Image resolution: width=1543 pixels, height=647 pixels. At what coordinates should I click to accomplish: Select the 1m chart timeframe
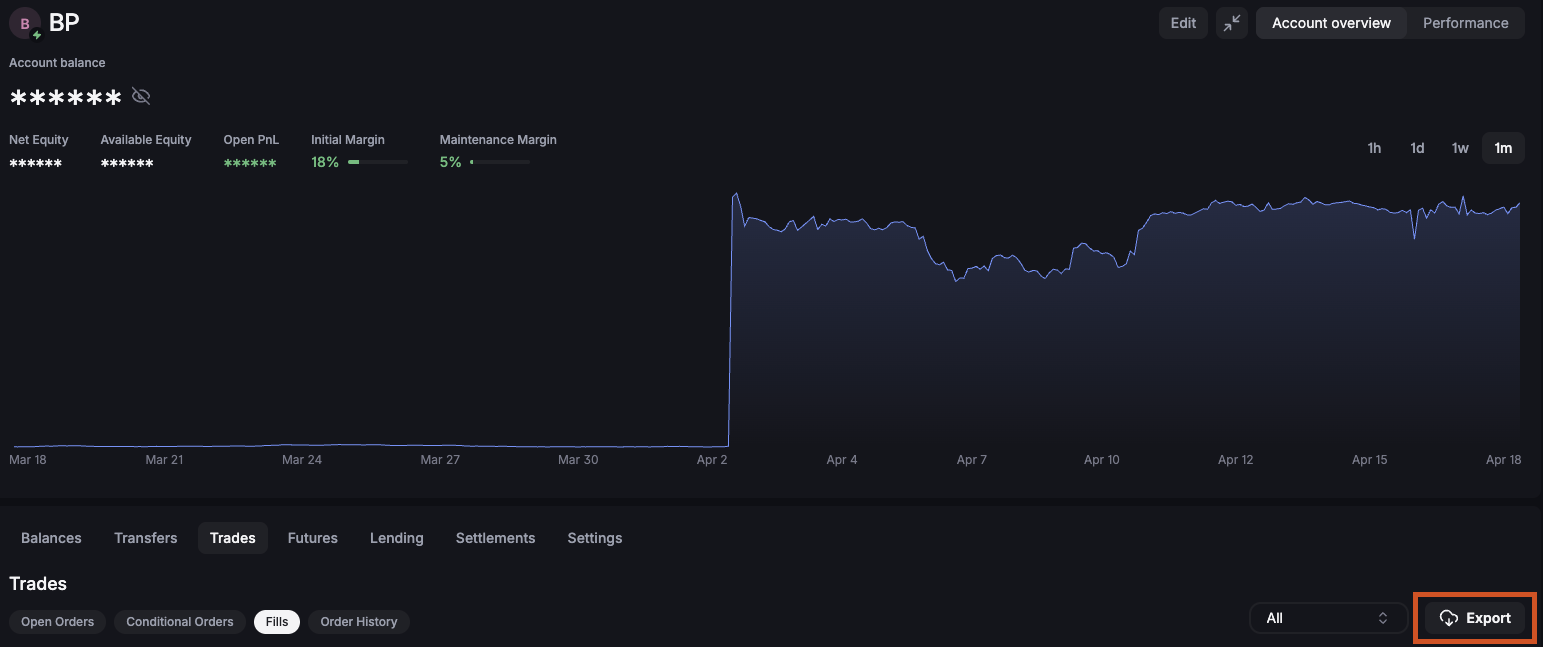(x=1503, y=148)
